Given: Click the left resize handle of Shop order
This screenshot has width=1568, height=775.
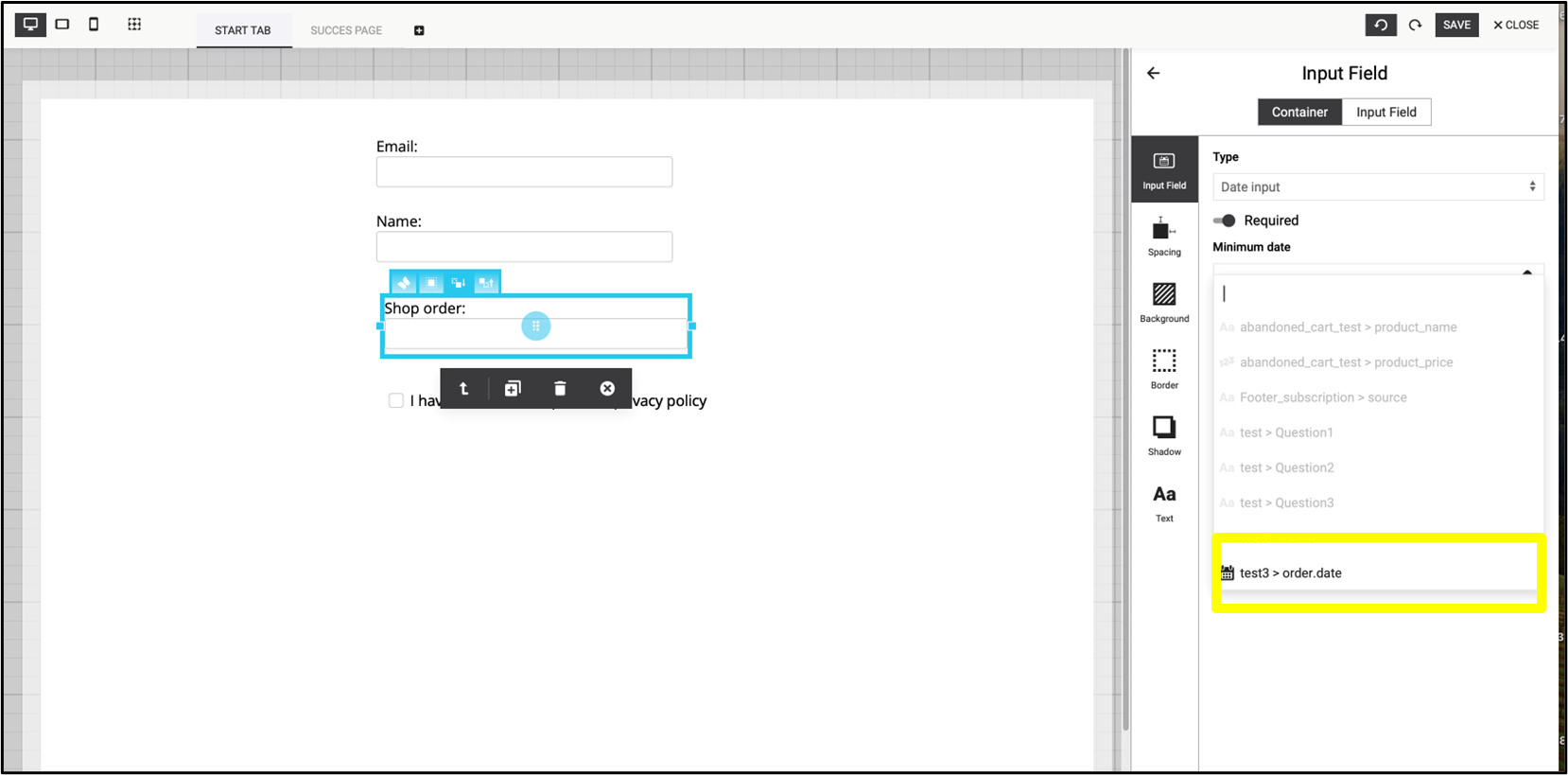Looking at the screenshot, I should 380,326.
